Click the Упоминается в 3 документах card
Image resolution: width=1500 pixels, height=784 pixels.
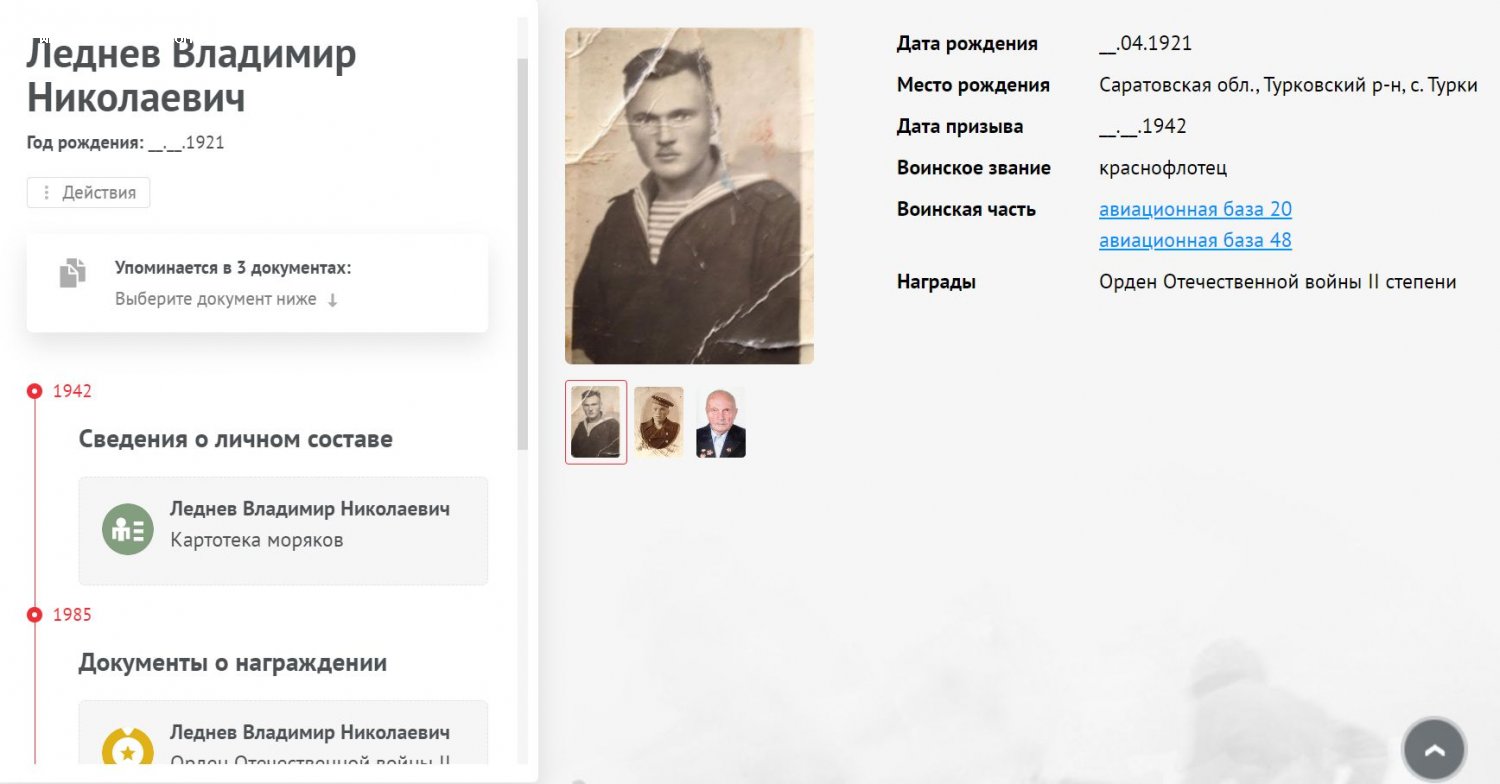(x=257, y=283)
